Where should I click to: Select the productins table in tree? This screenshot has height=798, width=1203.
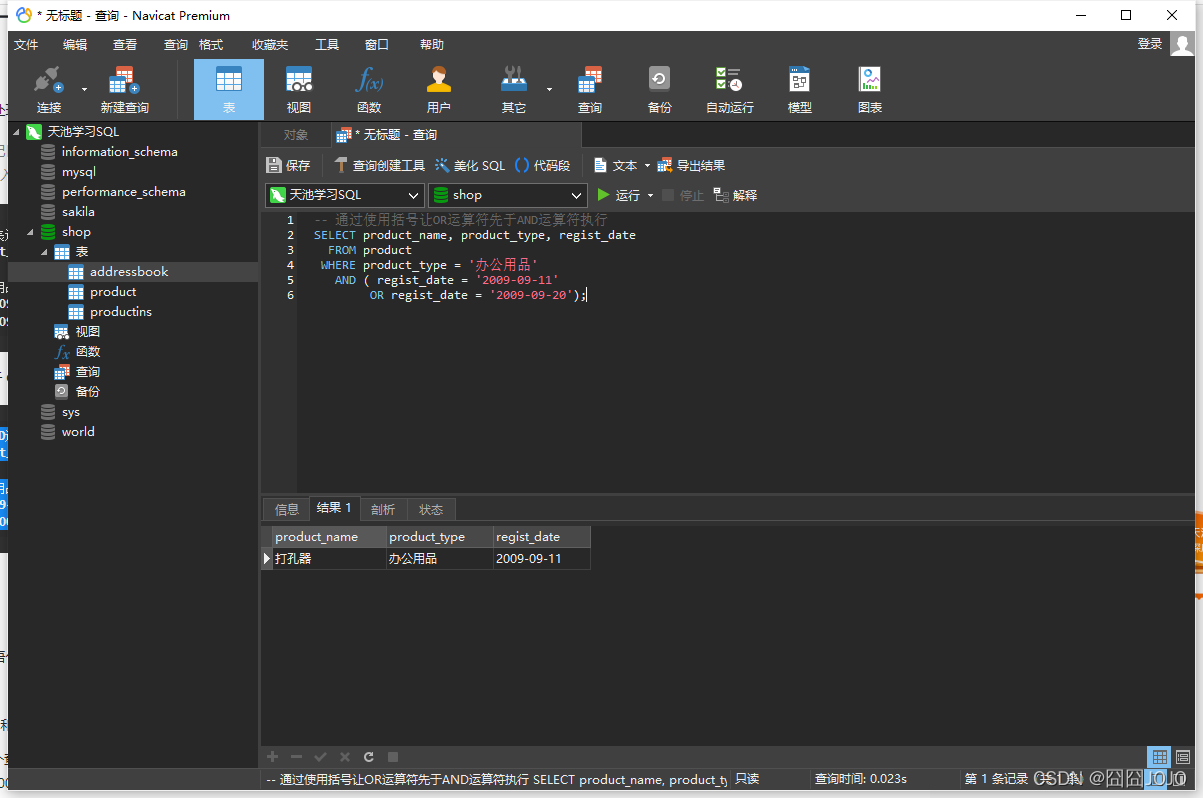(121, 312)
